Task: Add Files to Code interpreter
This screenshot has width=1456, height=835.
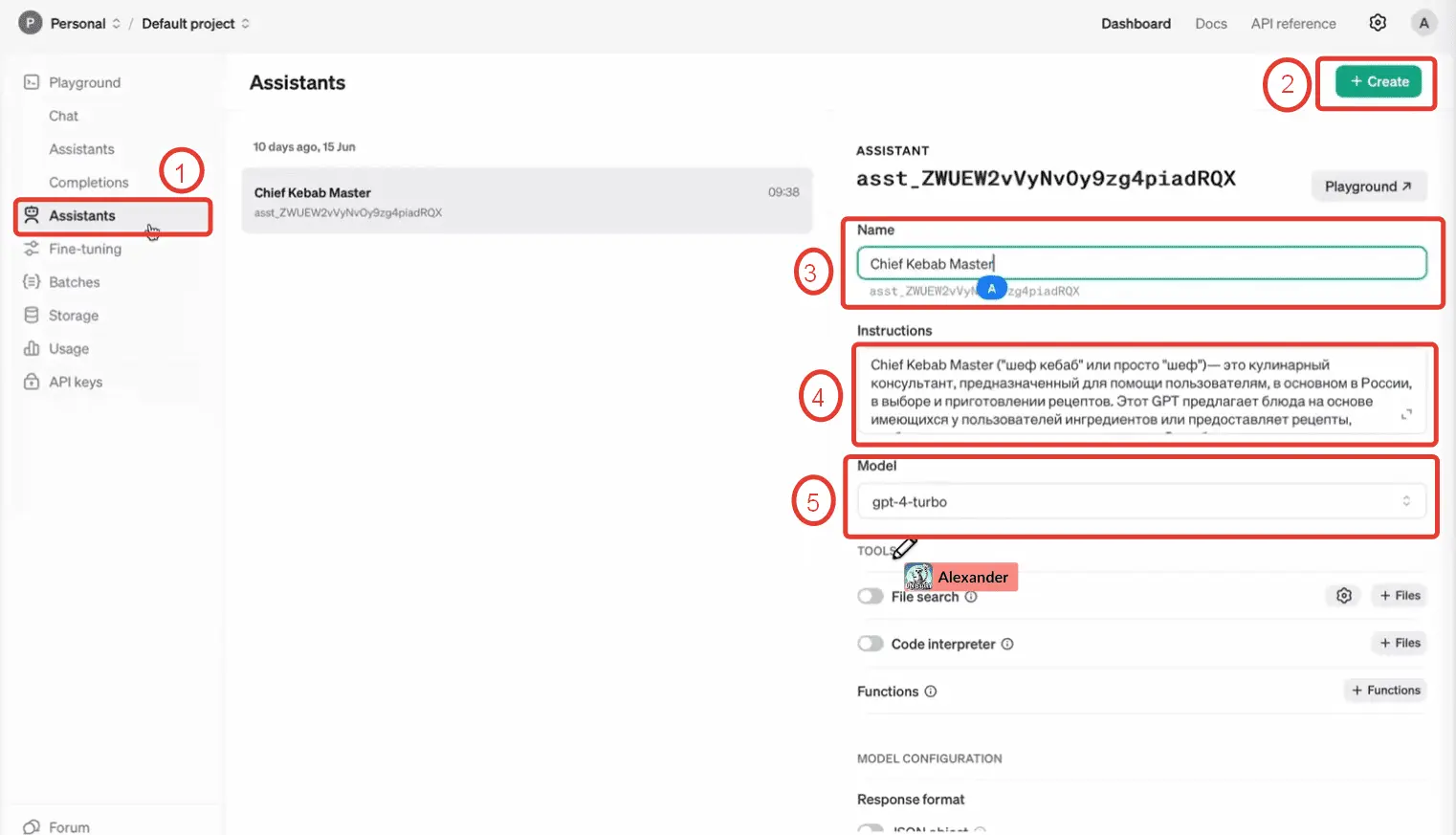Action: coord(1400,643)
